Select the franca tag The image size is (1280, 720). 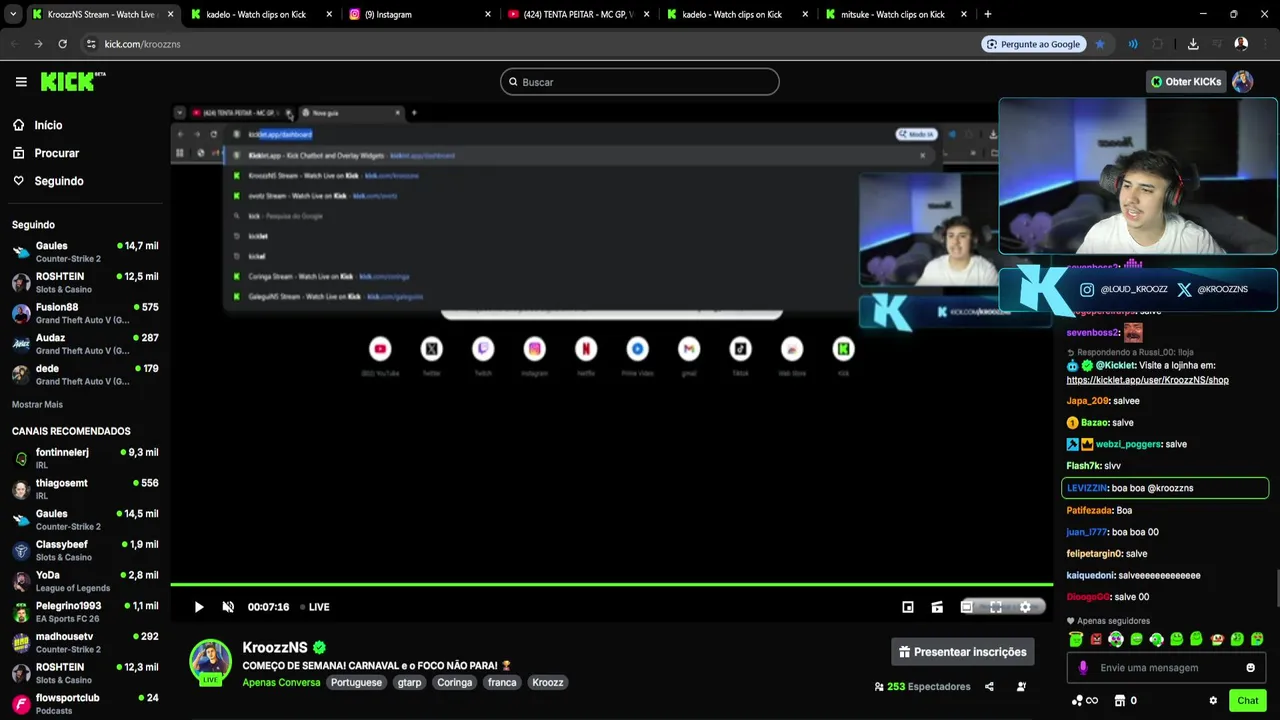(x=502, y=682)
